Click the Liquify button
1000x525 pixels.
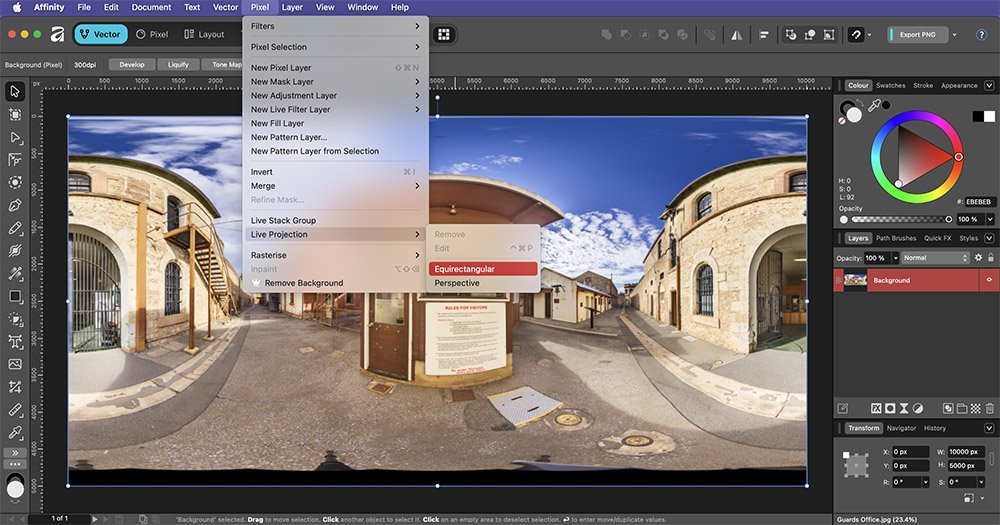[178, 64]
